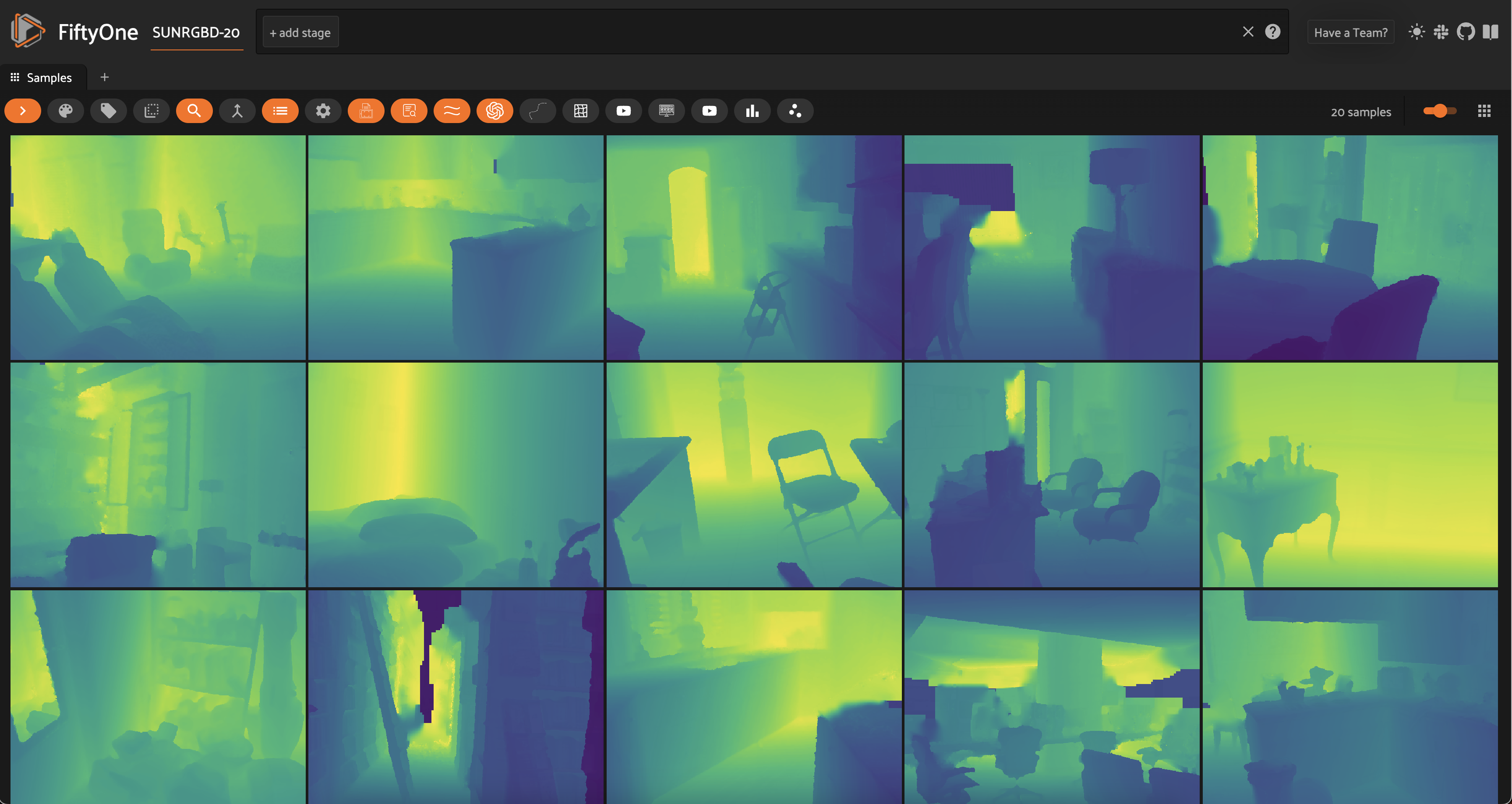Click the embeddings scatter dots icon
The height and width of the screenshot is (804, 1512).
pyautogui.click(x=795, y=111)
